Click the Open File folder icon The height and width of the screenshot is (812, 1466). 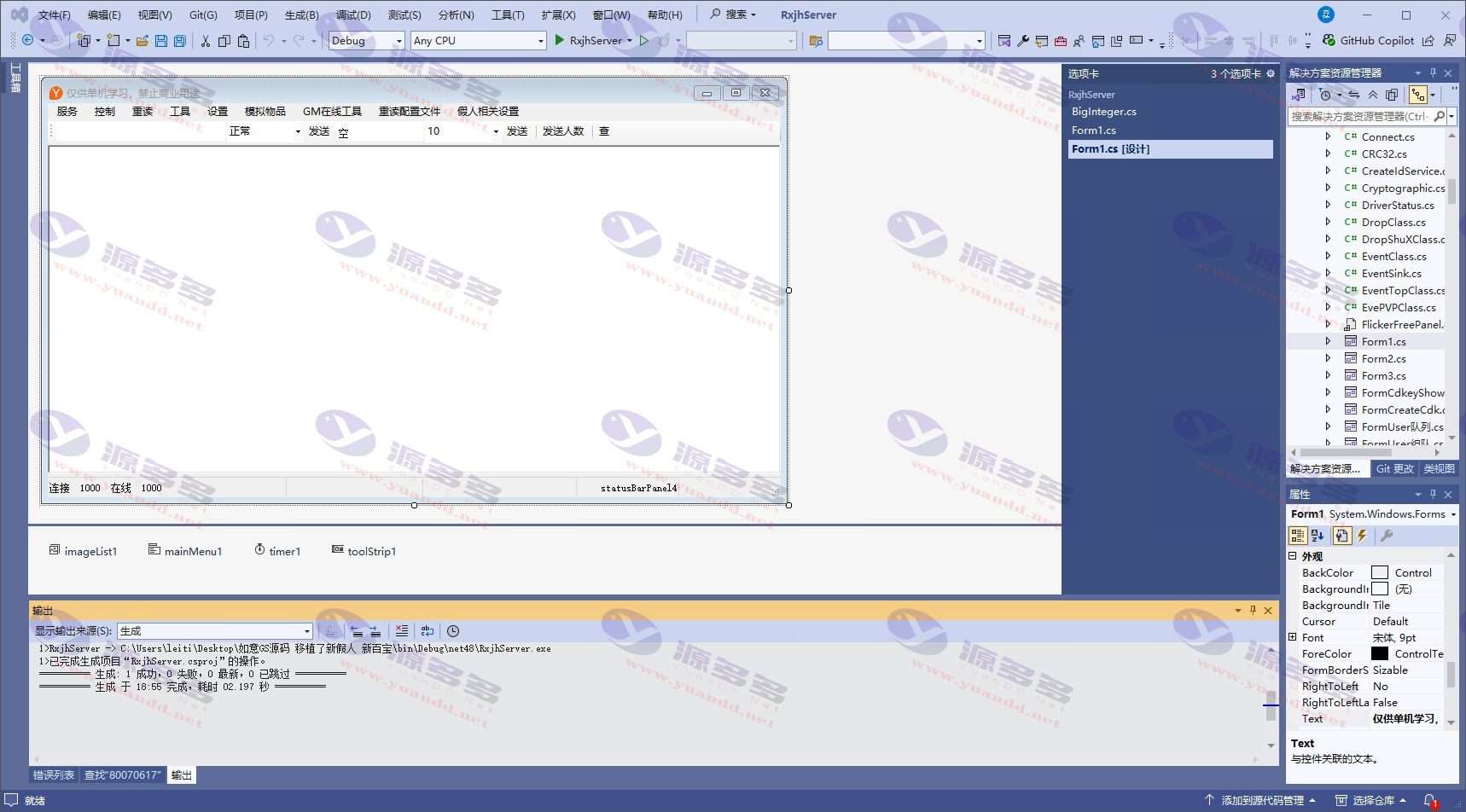(x=143, y=40)
